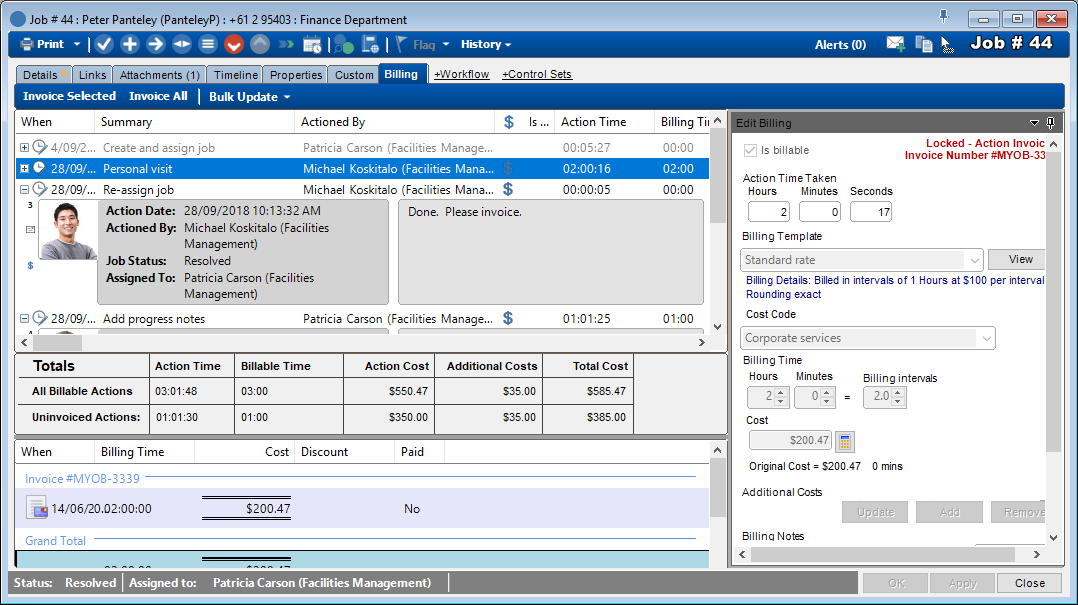1078x605 pixels.
Task: Click the actions list horizontal scrollbar
Action: [363, 342]
